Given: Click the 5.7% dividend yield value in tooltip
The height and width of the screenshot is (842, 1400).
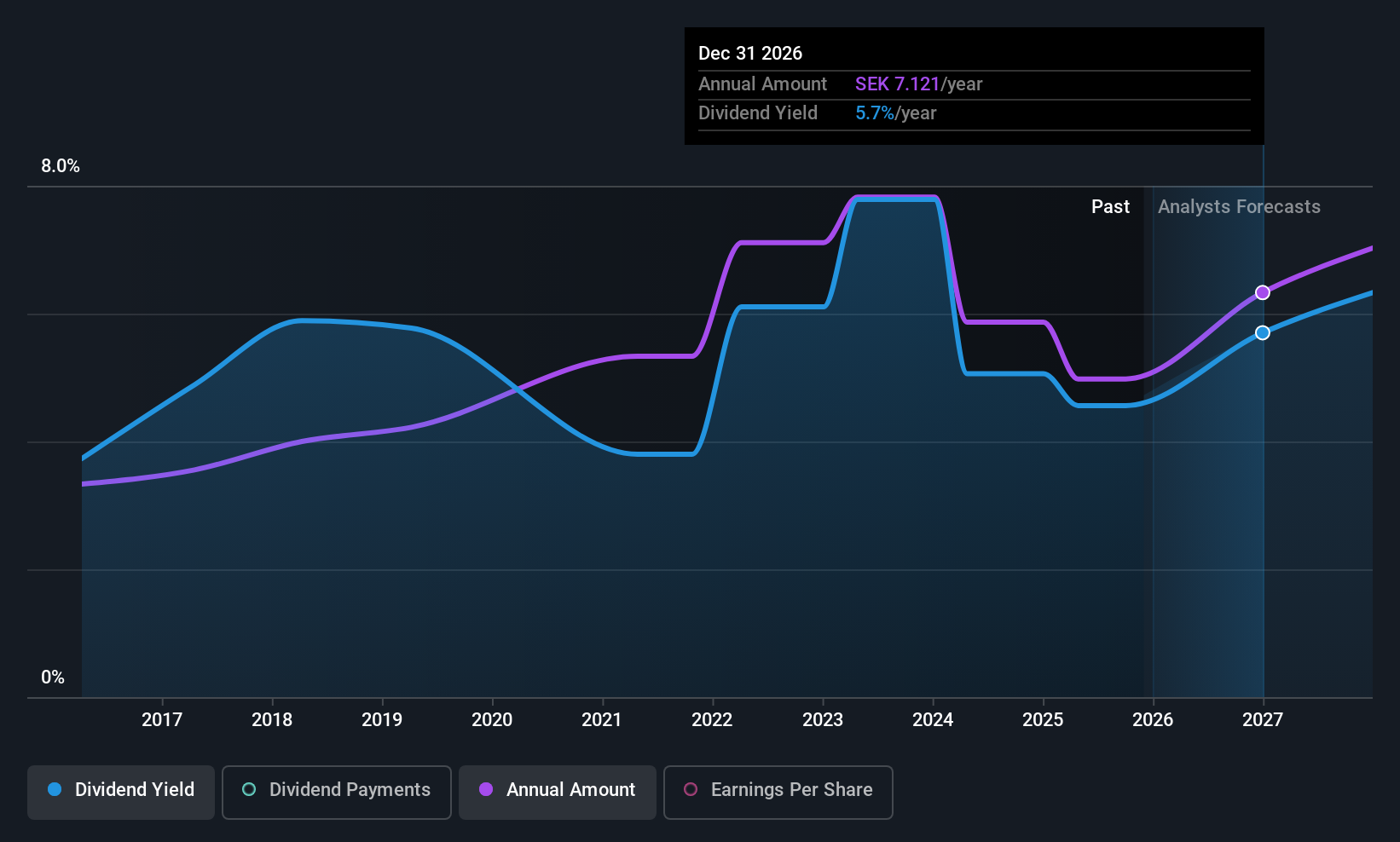Looking at the screenshot, I should point(875,113).
